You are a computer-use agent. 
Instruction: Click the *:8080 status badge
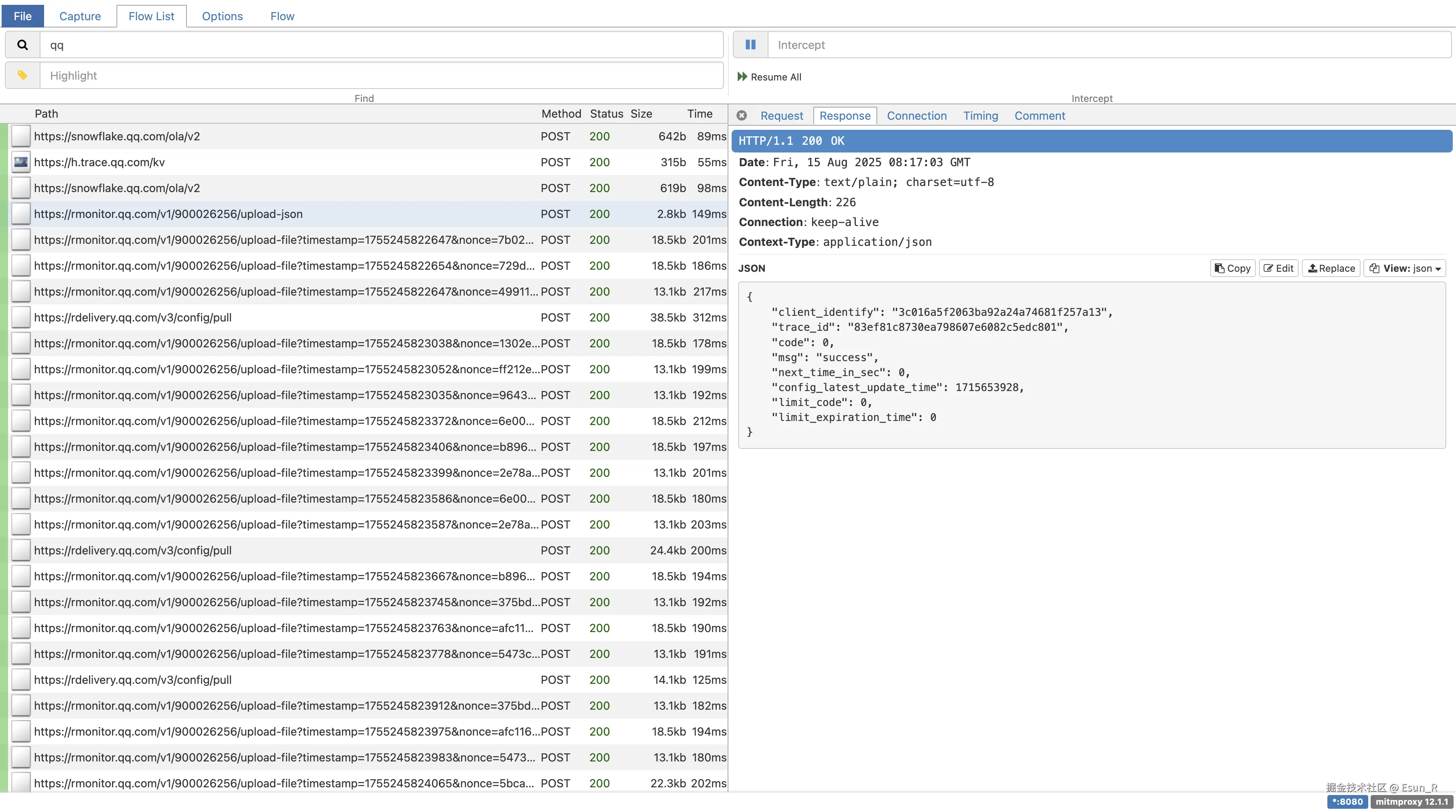(x=1347, y=801)
